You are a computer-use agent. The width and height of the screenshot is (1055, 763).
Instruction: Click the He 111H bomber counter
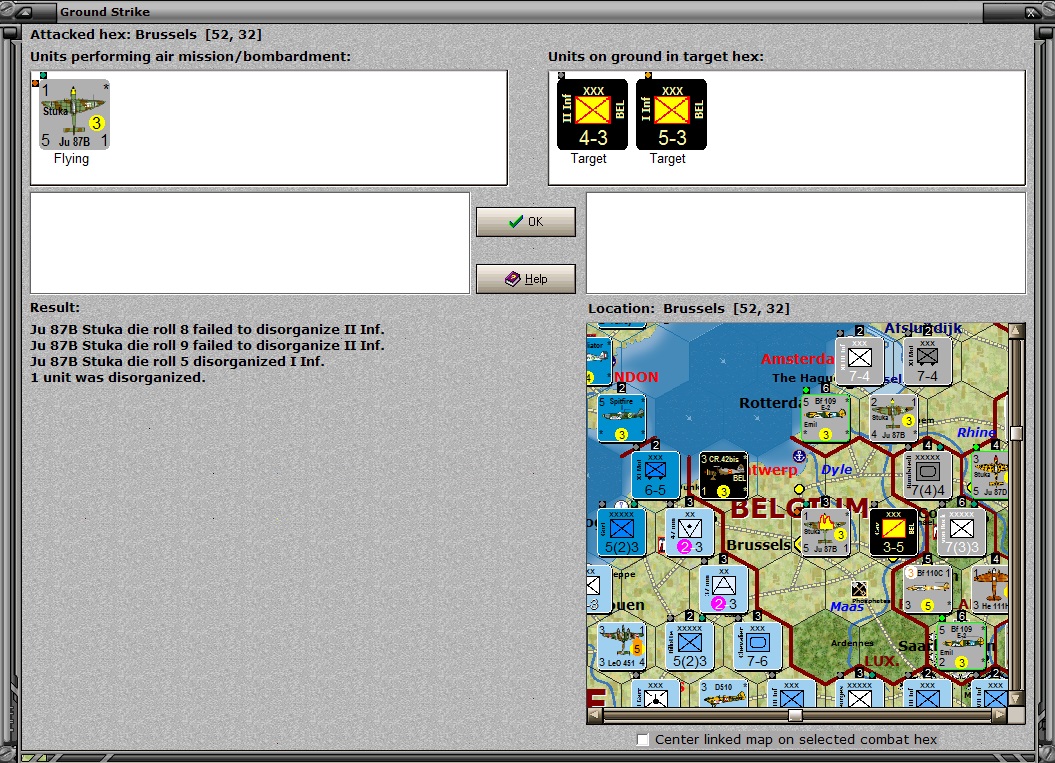click(990, 589)
